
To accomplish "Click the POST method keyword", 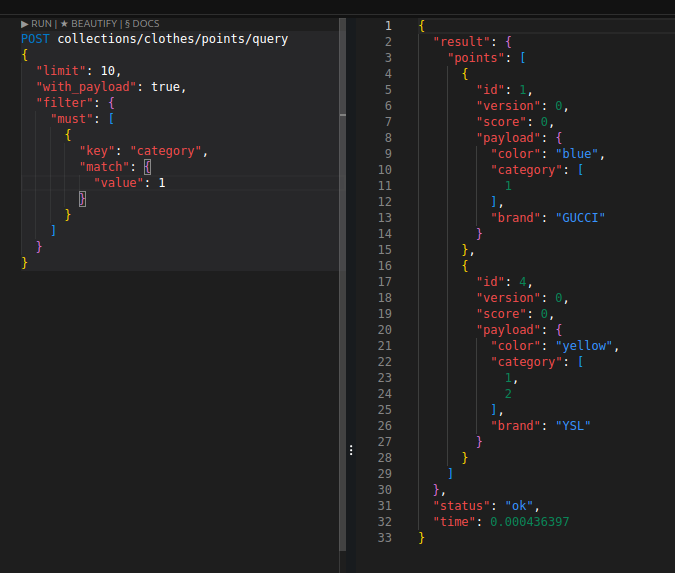I will tap(36, 39).
